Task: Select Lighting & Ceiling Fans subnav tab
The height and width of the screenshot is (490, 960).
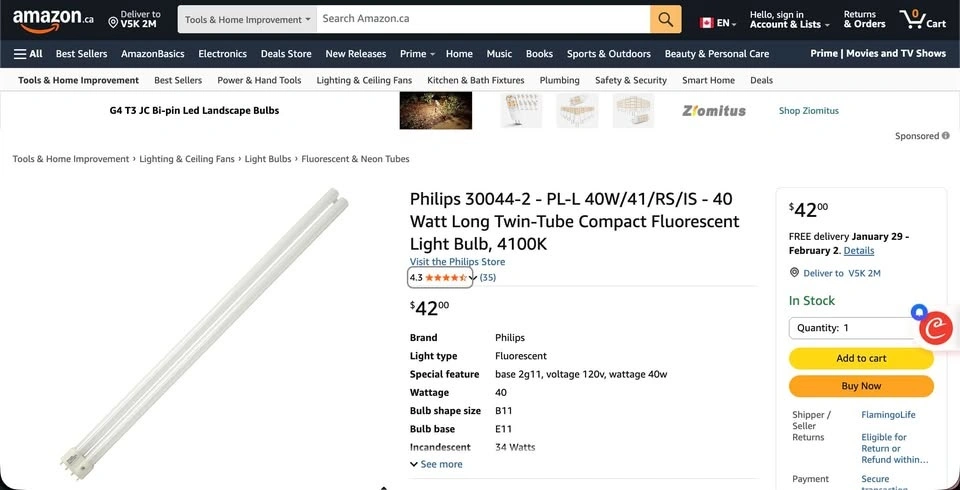Action: [364, 80]
